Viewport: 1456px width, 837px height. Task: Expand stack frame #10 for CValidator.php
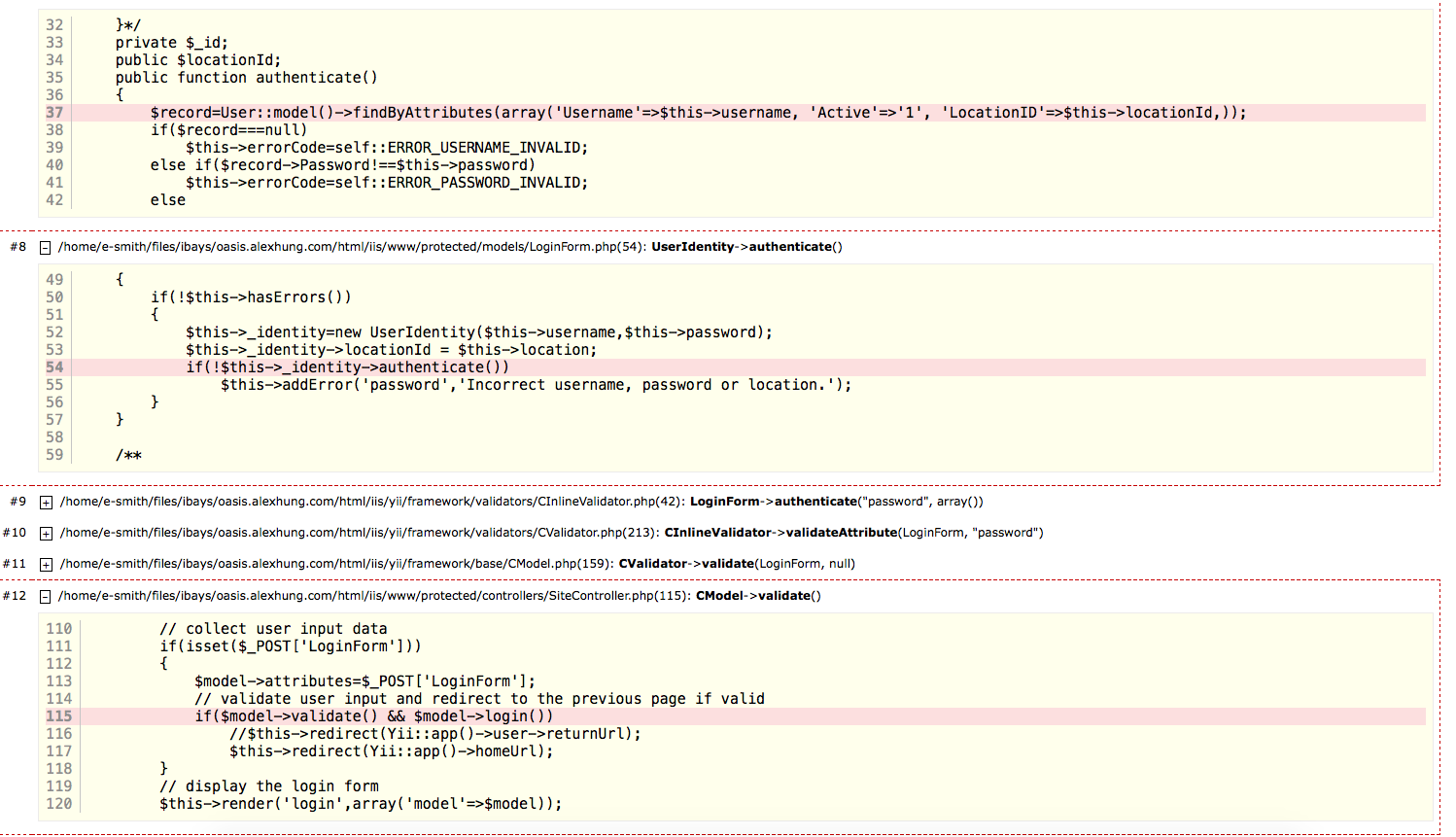click(x=45, y=533)
